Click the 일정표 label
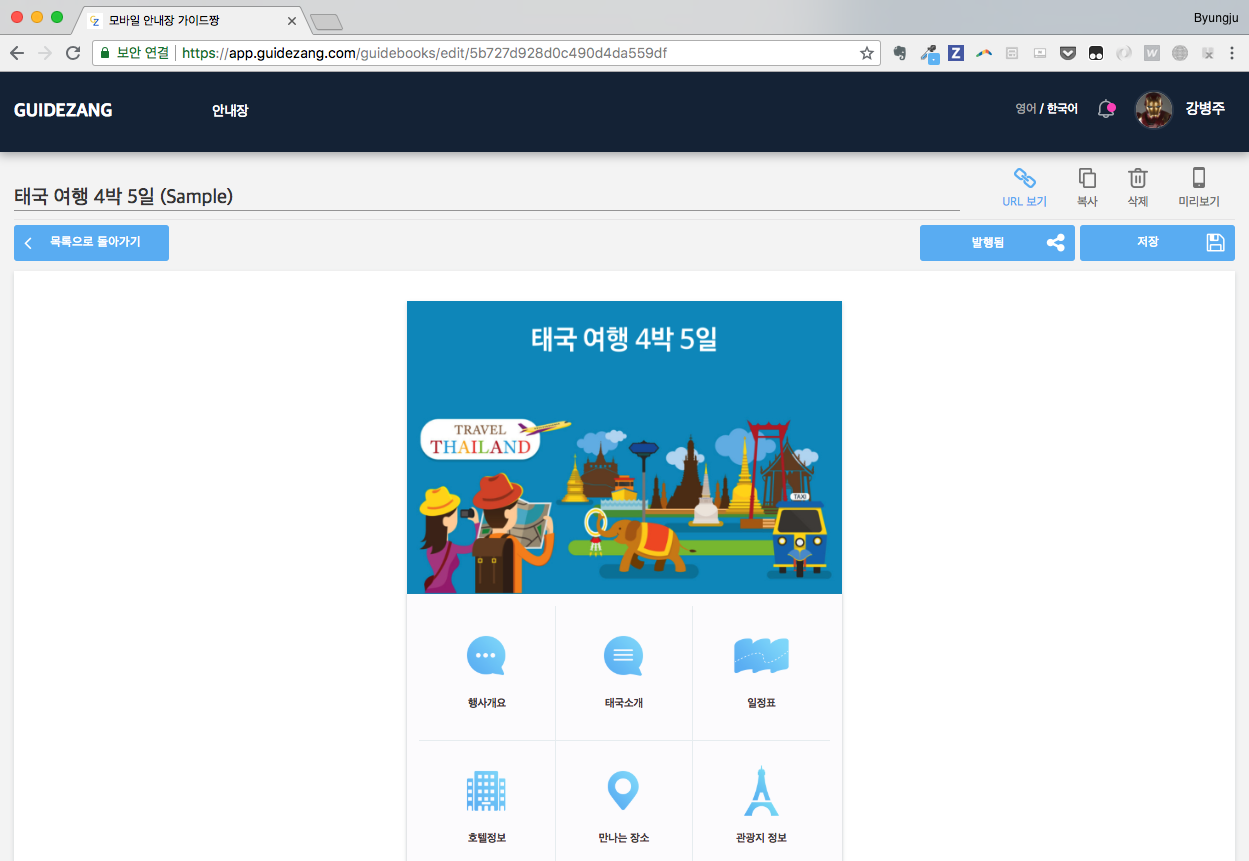 pyautogui.click(x=761, y=703)
